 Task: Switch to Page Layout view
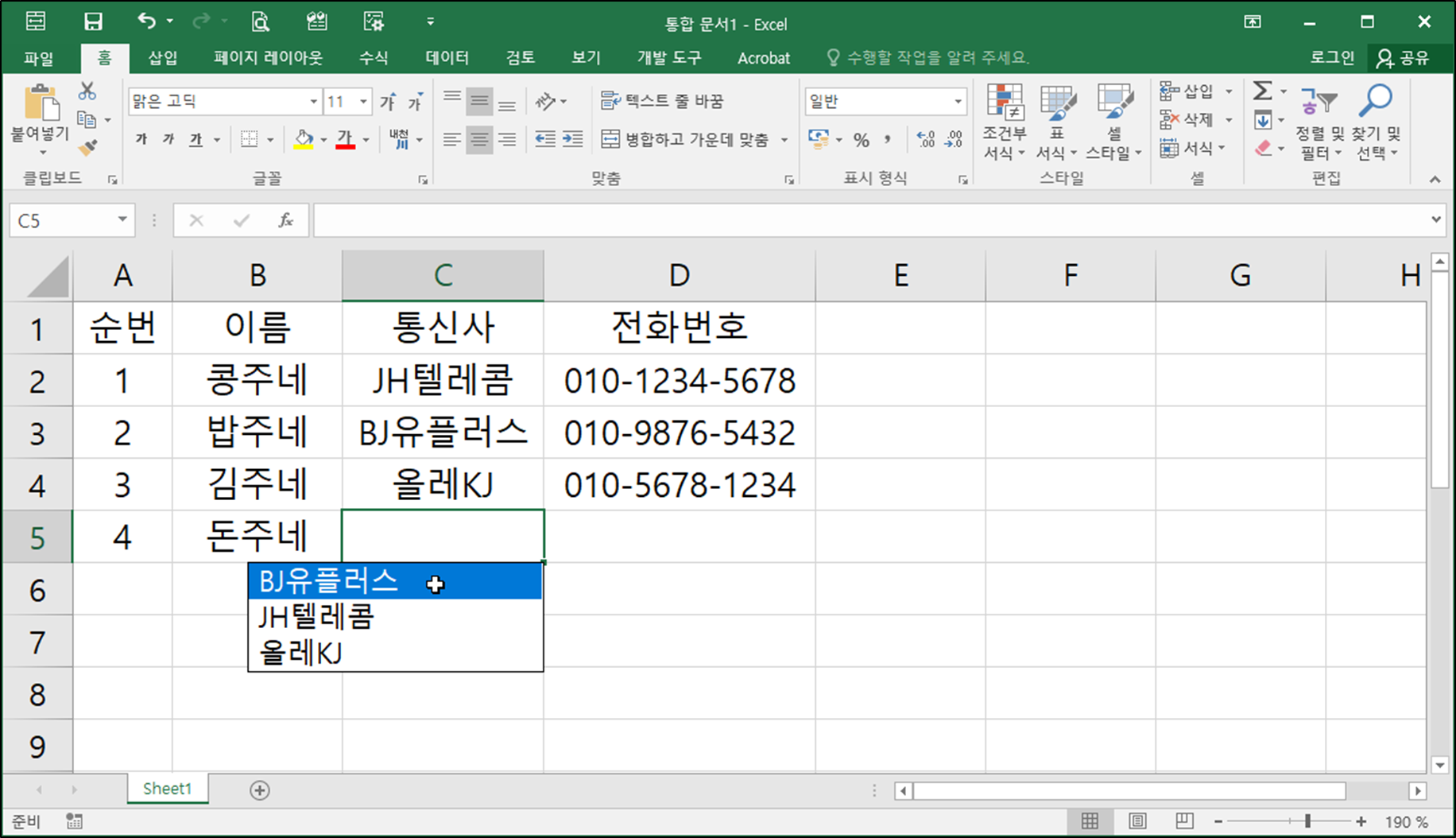(1137, 821)
